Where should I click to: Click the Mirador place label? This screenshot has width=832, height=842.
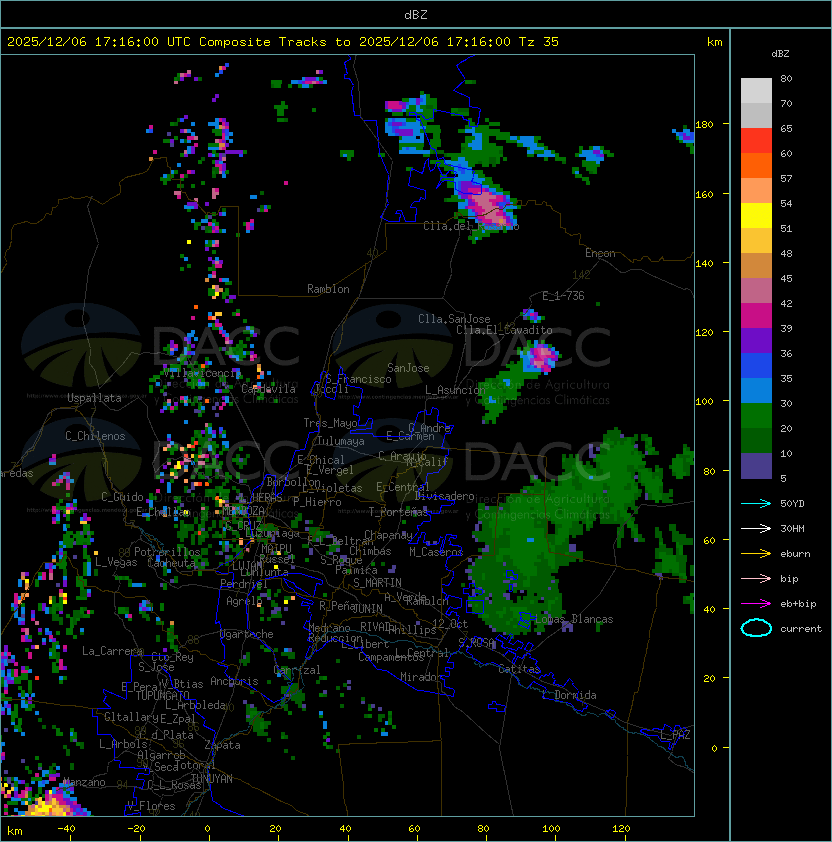point(421,677)
